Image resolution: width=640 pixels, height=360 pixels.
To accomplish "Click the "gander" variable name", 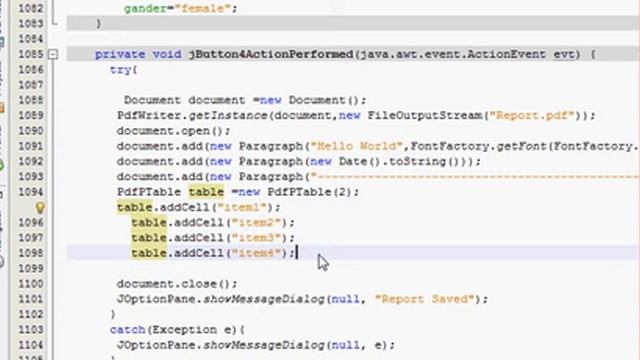I will click(x=145, y=9).
